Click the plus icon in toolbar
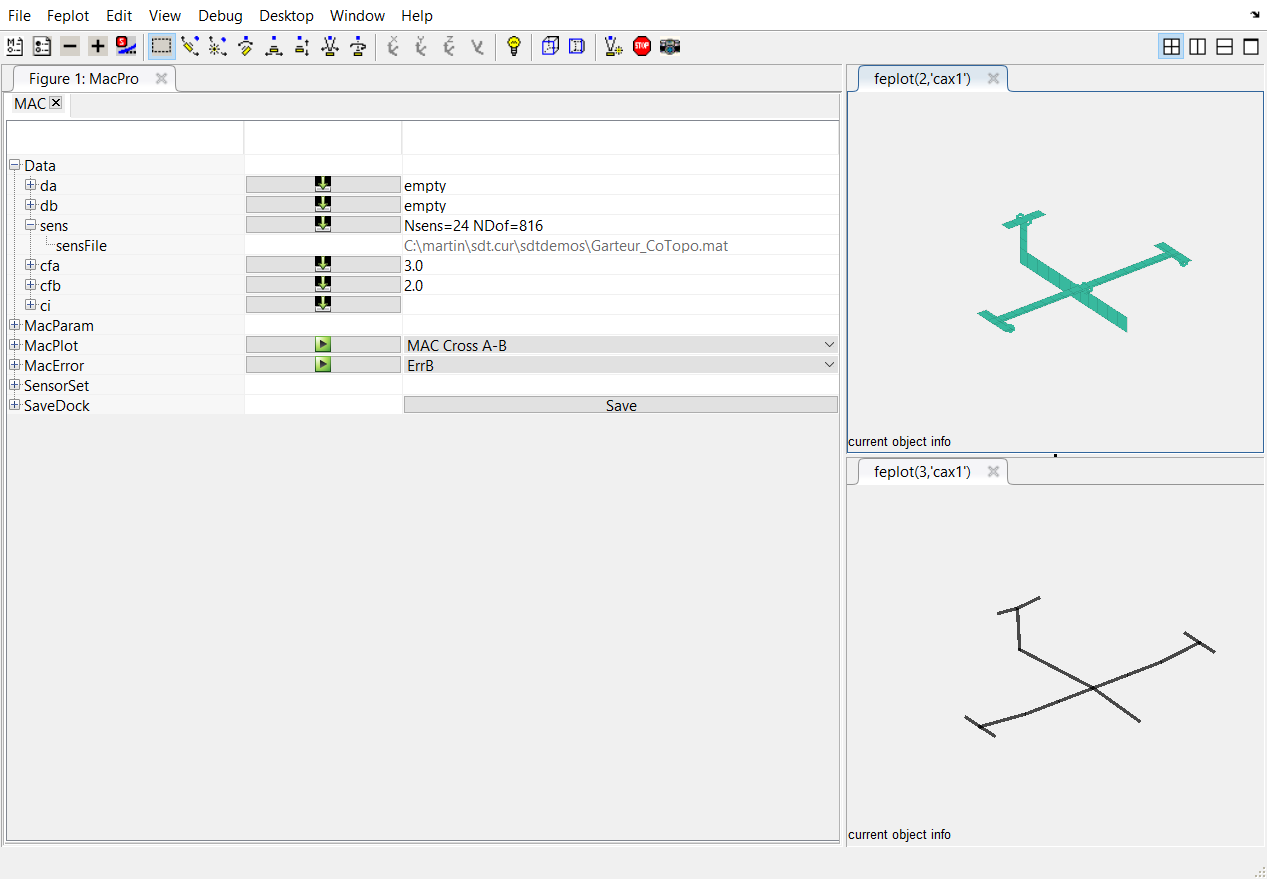The image size is (1267, 879). pyautogui.click(x=97, y=46)
